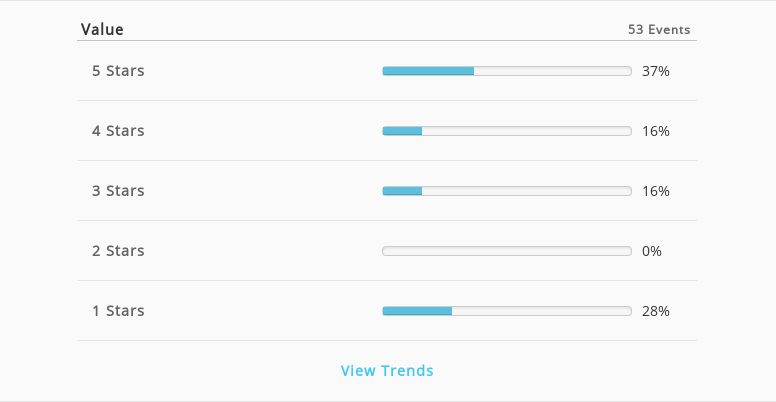Click the empty 2 Stars progress bar
This screenshot has width=776, height=402.
(x=507, y=251)
